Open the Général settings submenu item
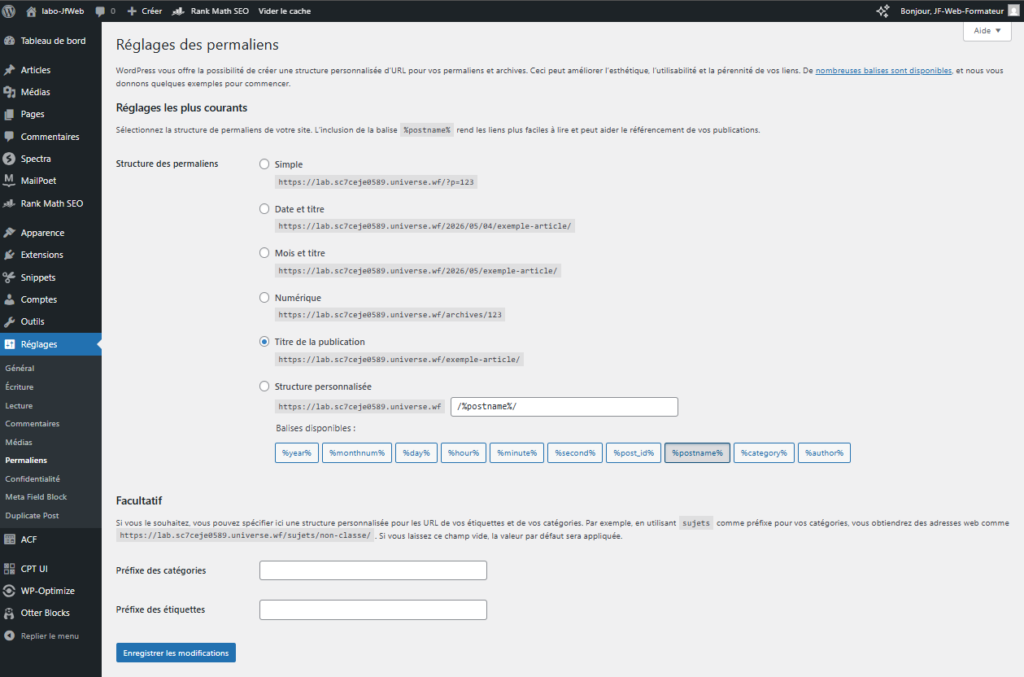 (x=20, y=368)
